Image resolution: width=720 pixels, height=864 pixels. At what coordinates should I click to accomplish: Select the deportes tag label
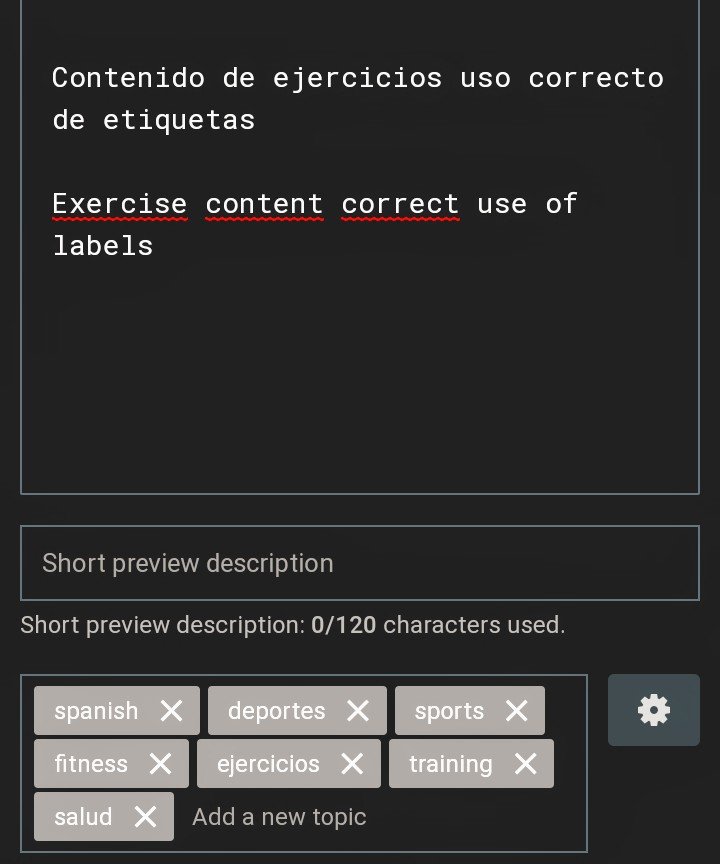277,711
